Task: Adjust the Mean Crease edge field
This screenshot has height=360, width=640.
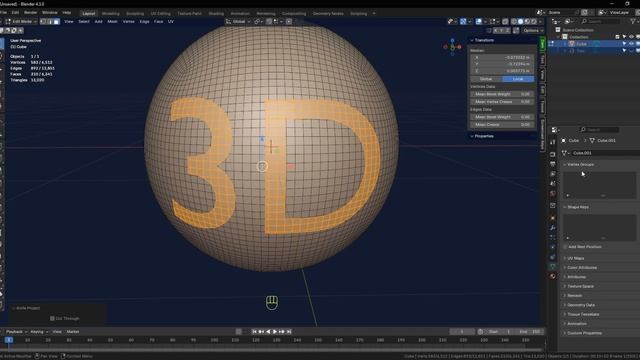Action: pyautogui.click(x=502, y=124)
